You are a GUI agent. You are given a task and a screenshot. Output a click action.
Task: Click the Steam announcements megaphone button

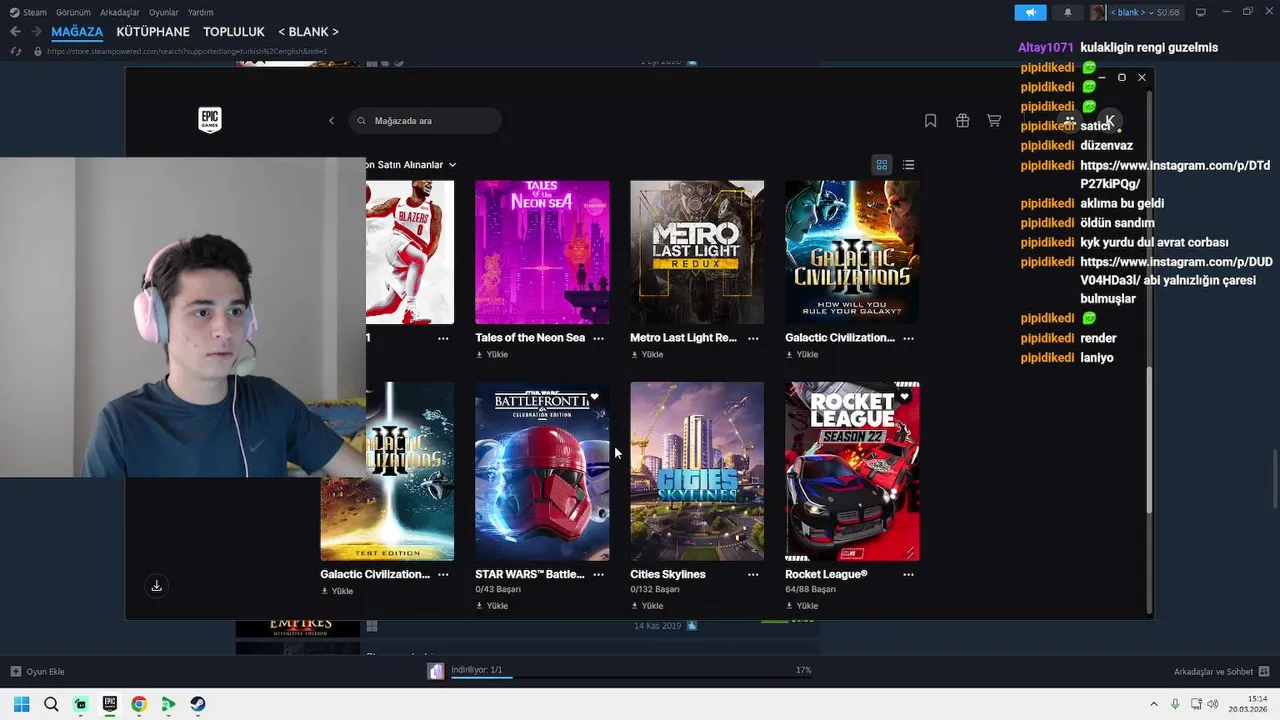[1030, 12]
